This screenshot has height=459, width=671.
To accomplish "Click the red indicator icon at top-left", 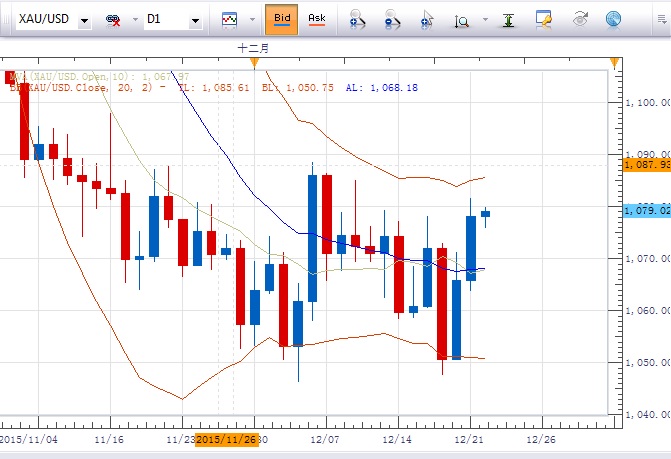I will point(10,77).
